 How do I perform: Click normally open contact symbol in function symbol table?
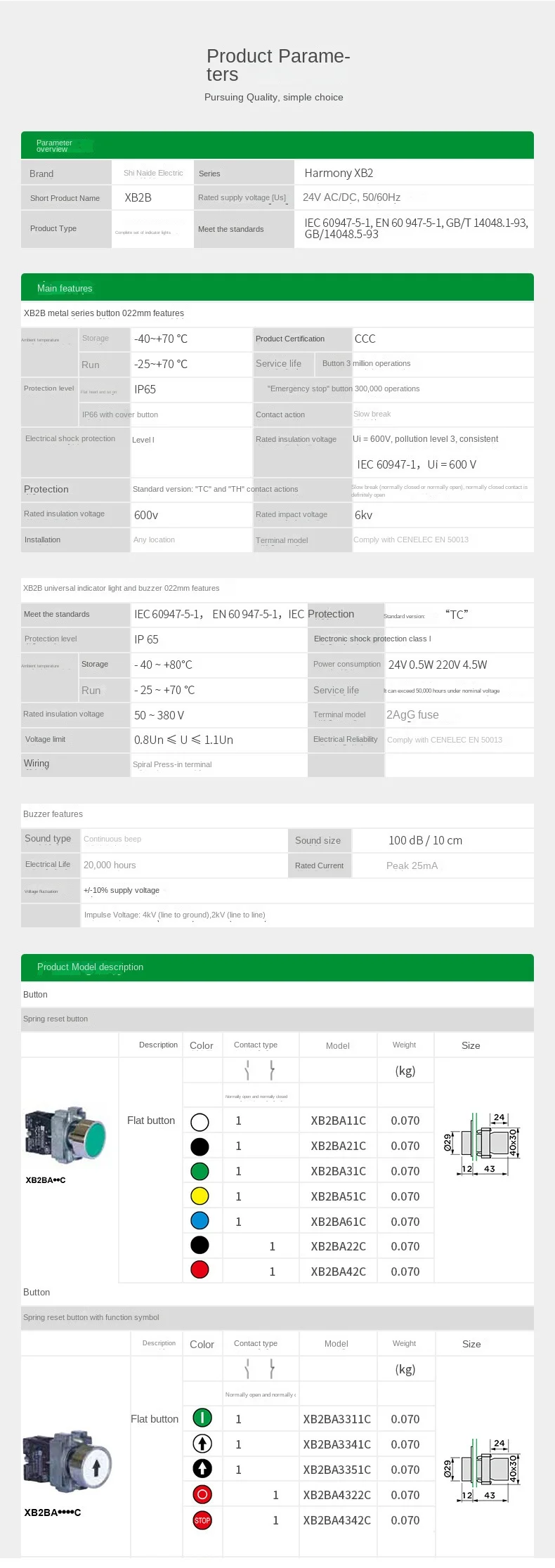coord(247,1368)
